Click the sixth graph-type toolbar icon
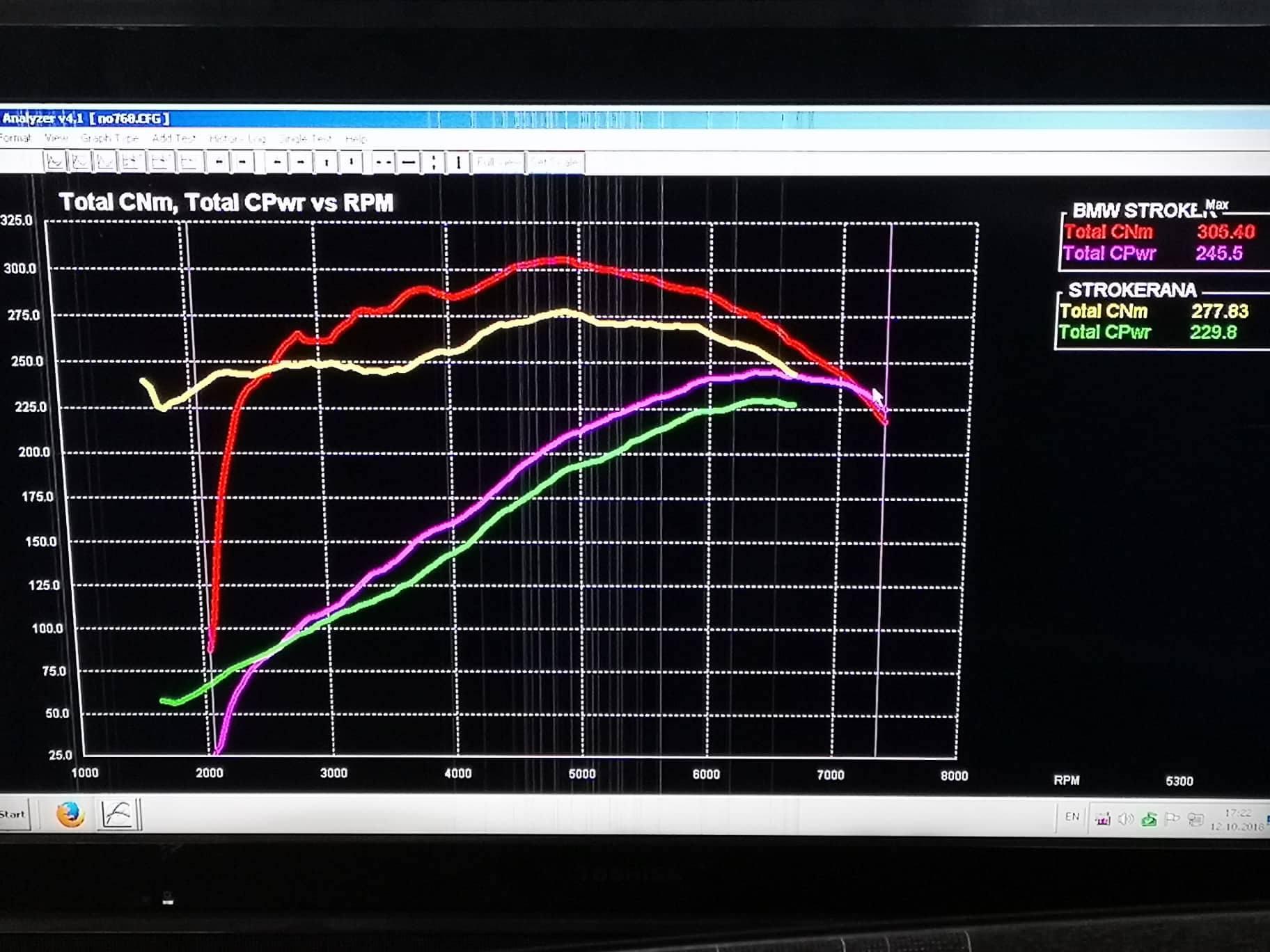 click(189, 162)
